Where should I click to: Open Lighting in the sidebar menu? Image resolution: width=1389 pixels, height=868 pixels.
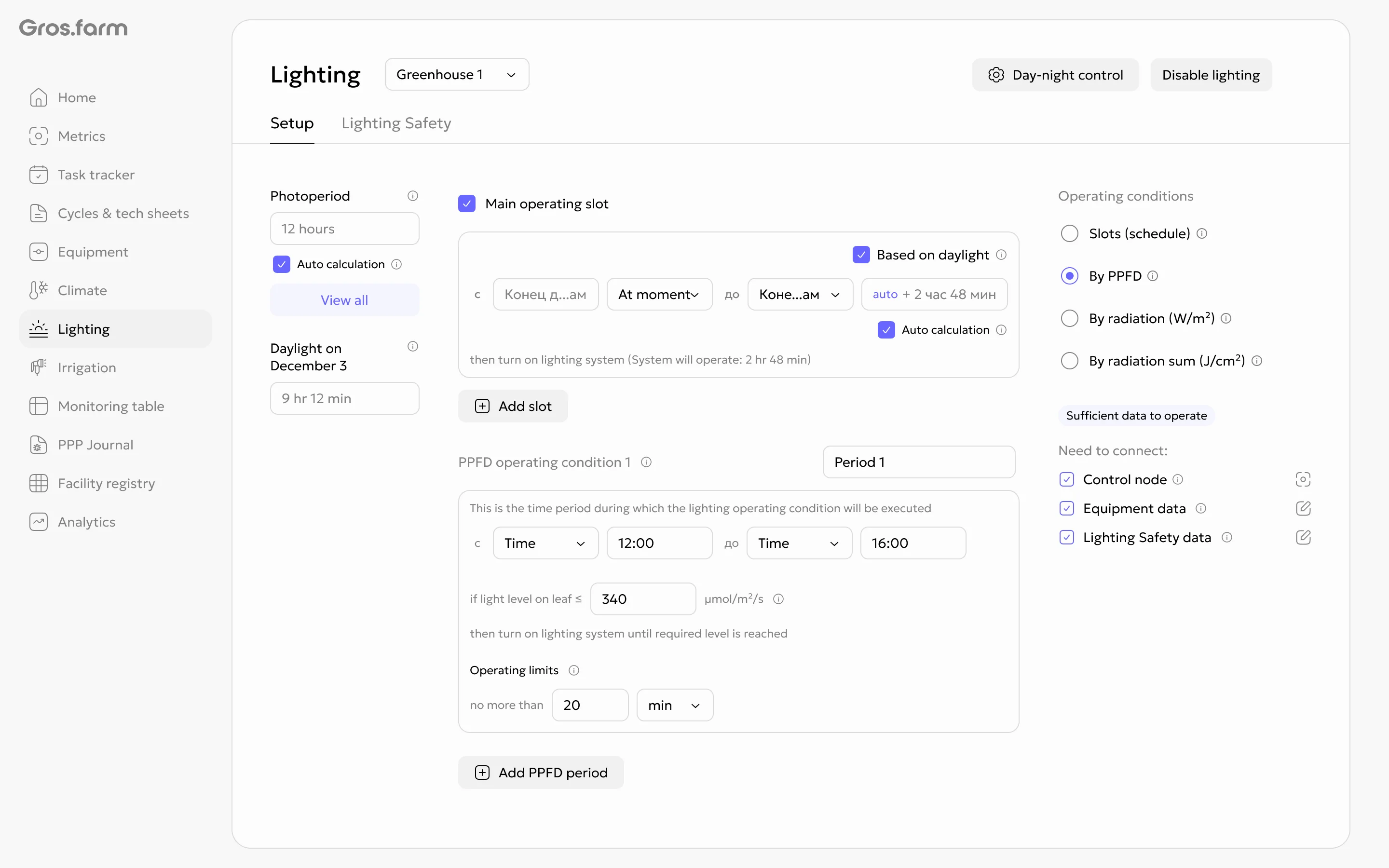(x=116, y=329)
